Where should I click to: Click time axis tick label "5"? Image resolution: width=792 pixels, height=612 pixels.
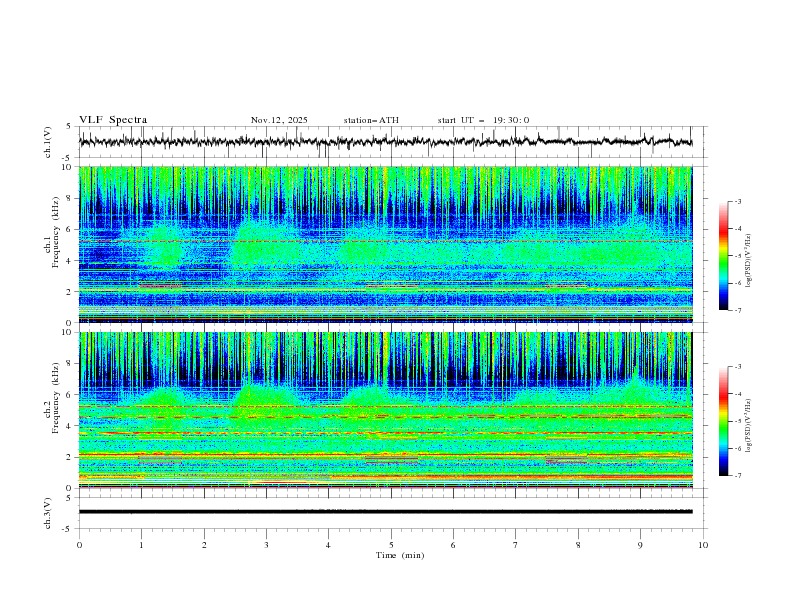tap(391, 545)
